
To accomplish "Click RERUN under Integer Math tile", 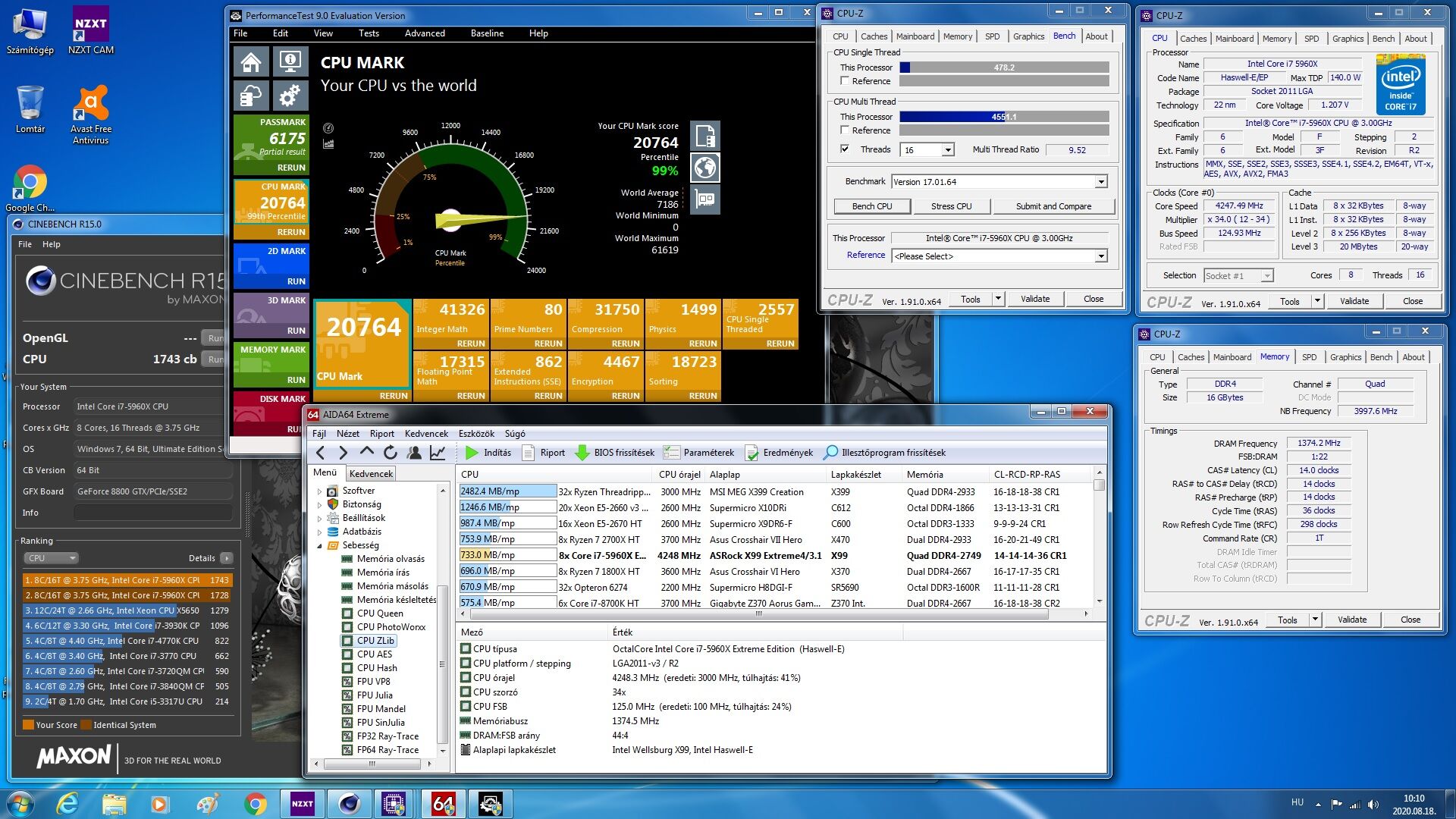I will tap(470, 344).
